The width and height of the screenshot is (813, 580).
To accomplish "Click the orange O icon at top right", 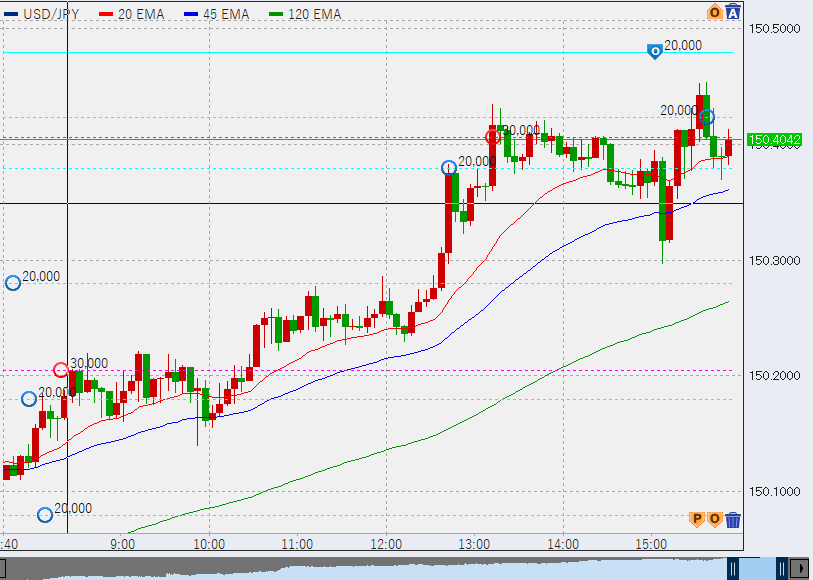I will coord(715,13).
